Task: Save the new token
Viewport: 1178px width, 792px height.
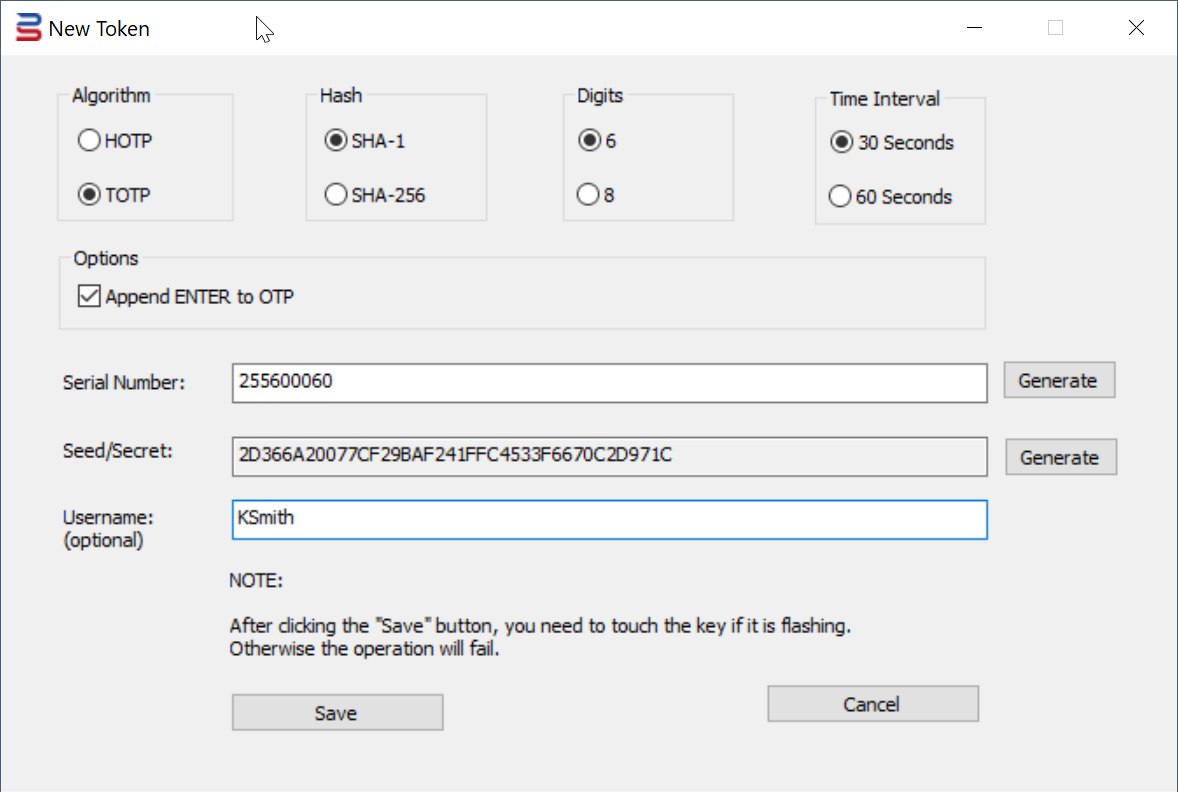Action: tap(336, 713)
